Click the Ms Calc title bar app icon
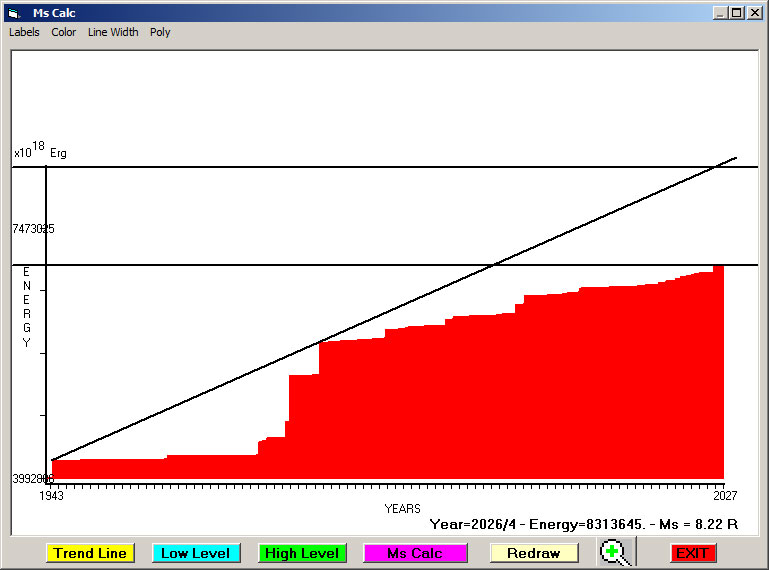The height and width of the screenshot is (570, 769). coord(13,13)
